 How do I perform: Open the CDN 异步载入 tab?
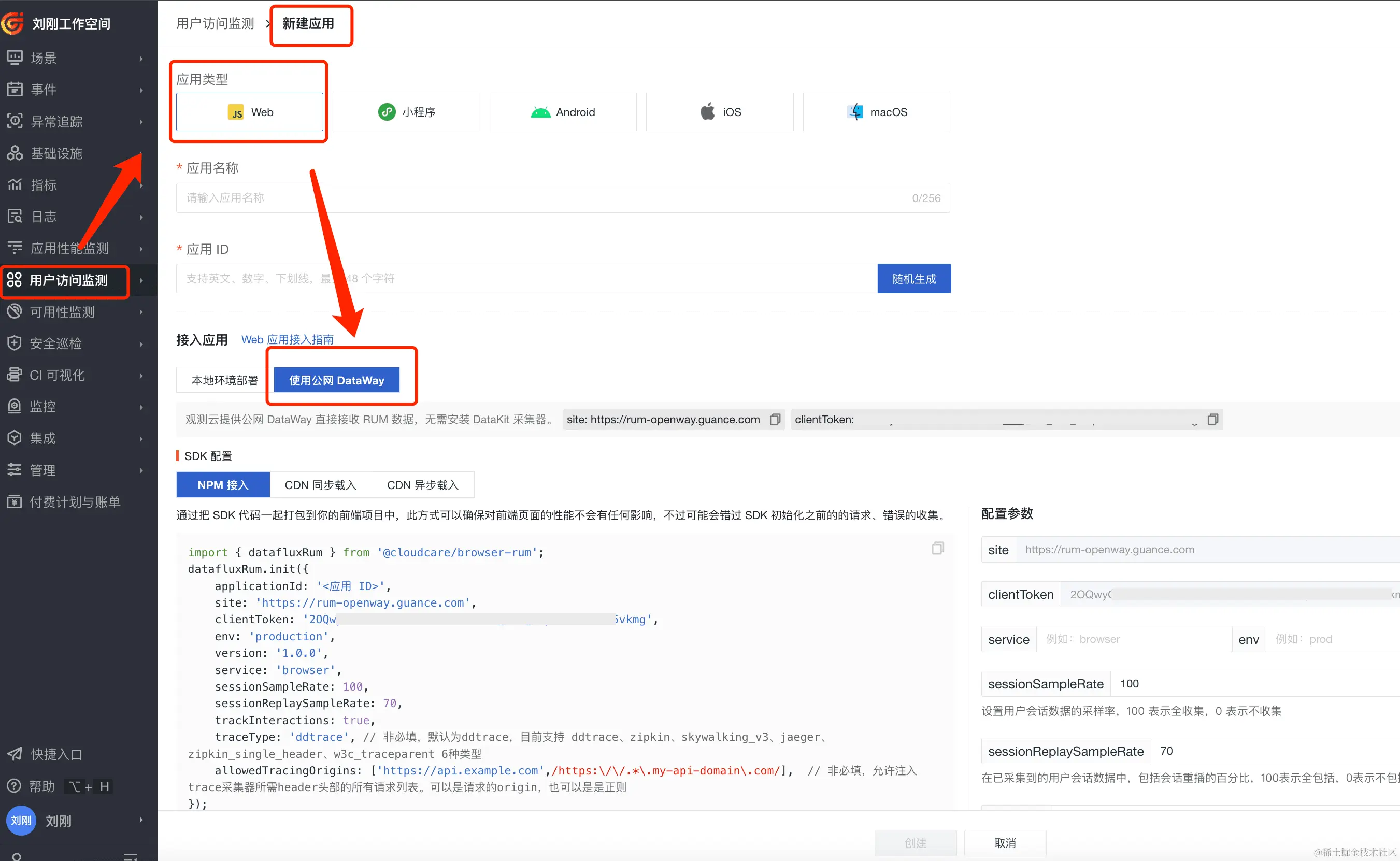[x=423, y=485]
